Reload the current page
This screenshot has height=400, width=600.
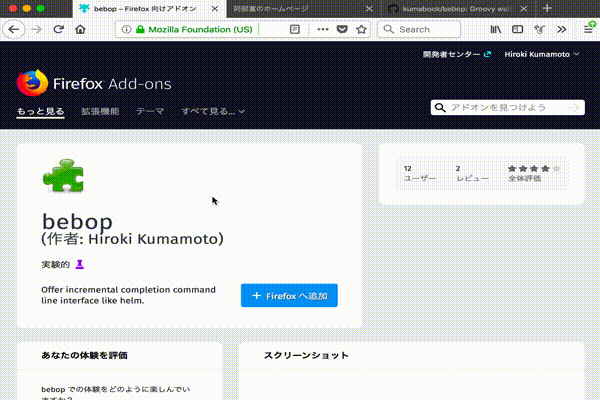point(59,29)
